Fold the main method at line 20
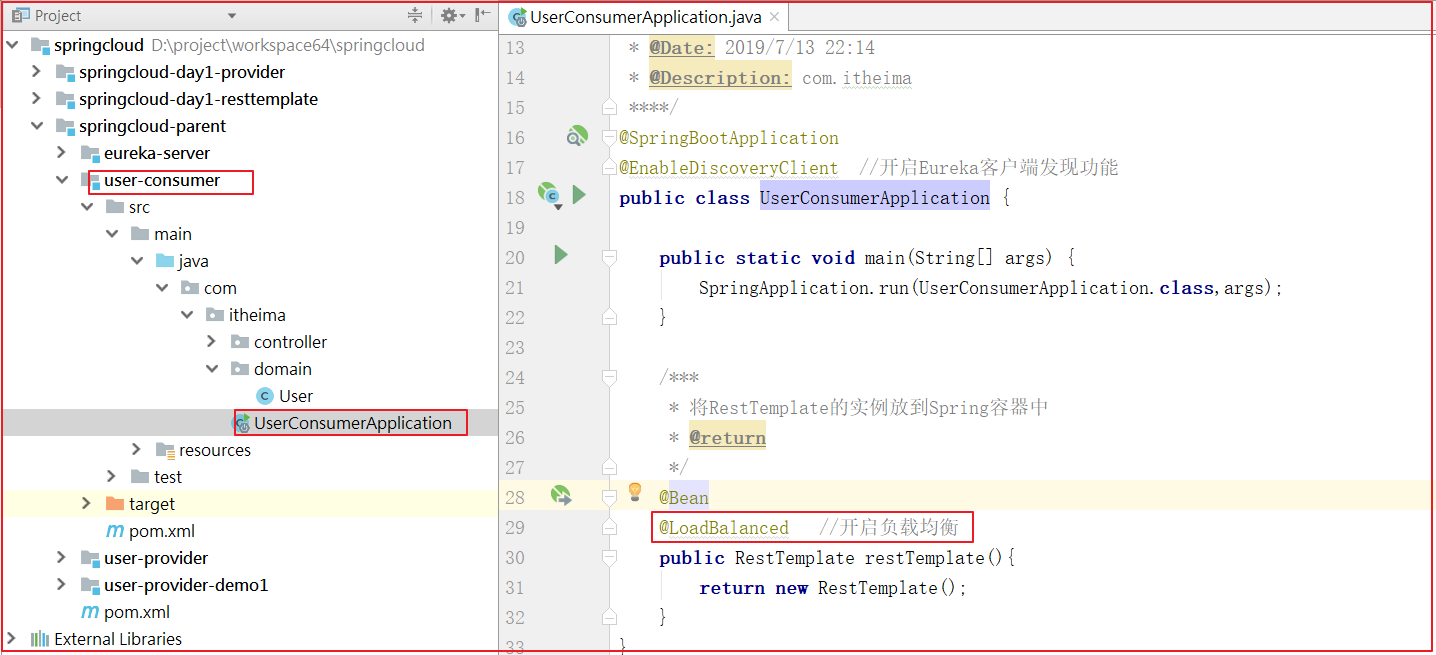1436x655 pixels. tap(609, 258)
